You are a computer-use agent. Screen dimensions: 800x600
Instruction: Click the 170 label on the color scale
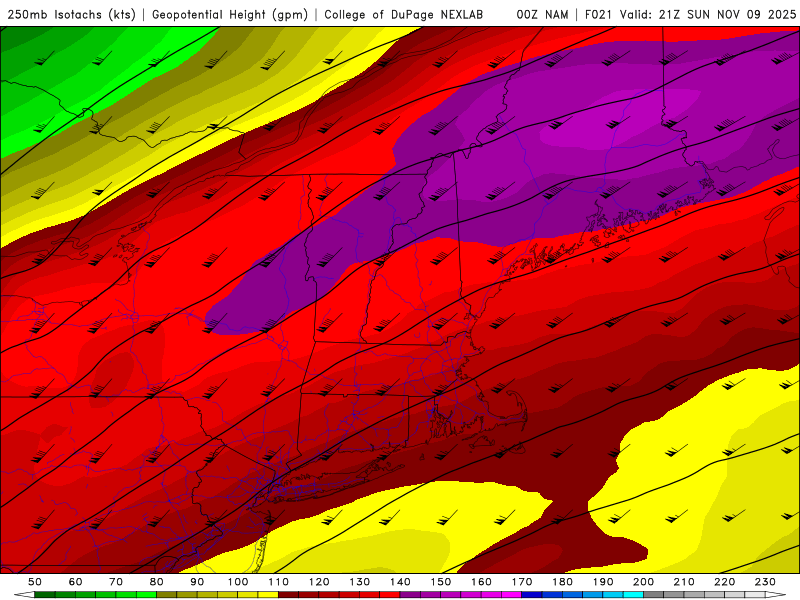point(522,582)
